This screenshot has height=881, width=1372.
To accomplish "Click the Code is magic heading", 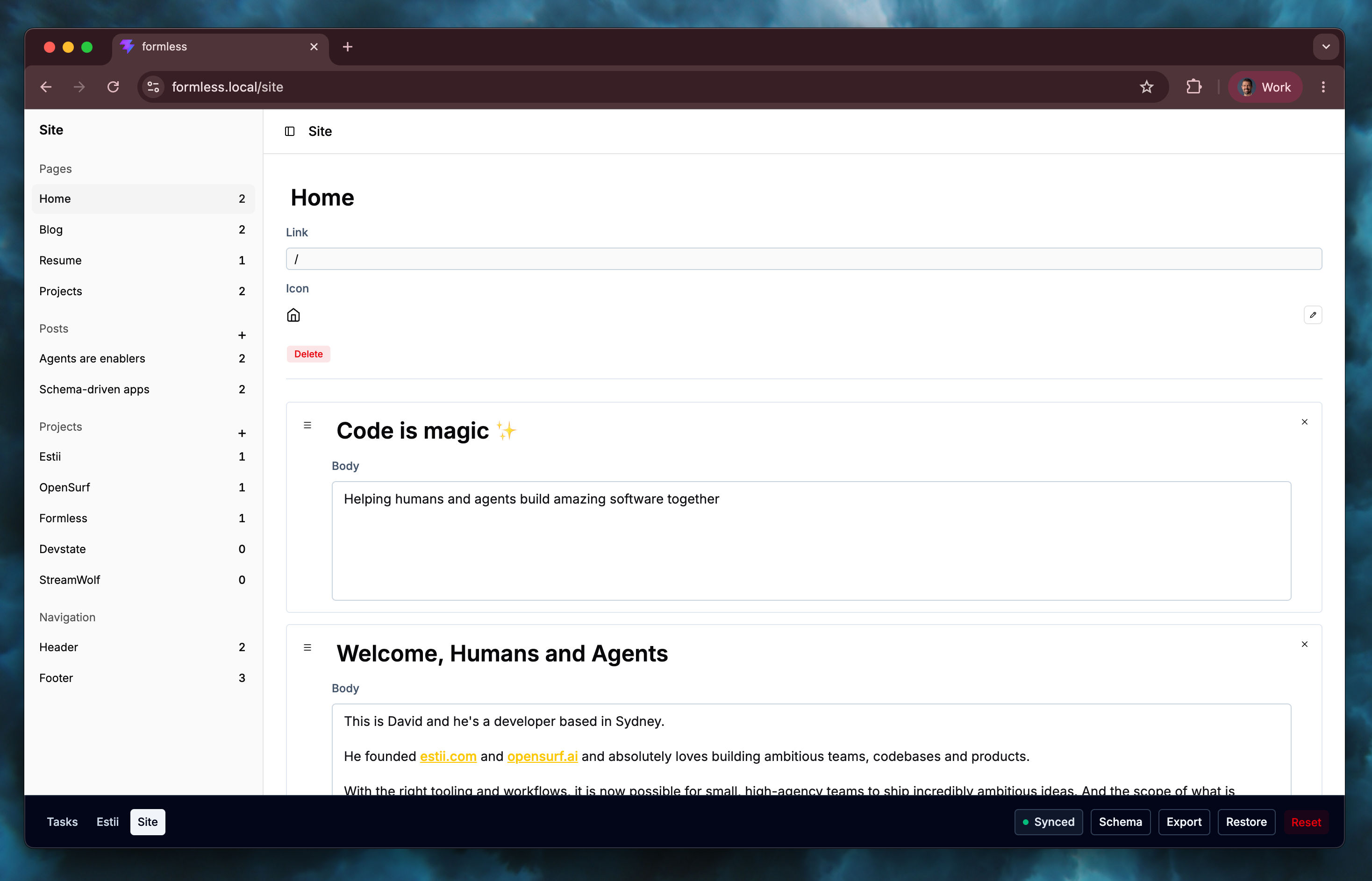I will (x=426, y=431).
